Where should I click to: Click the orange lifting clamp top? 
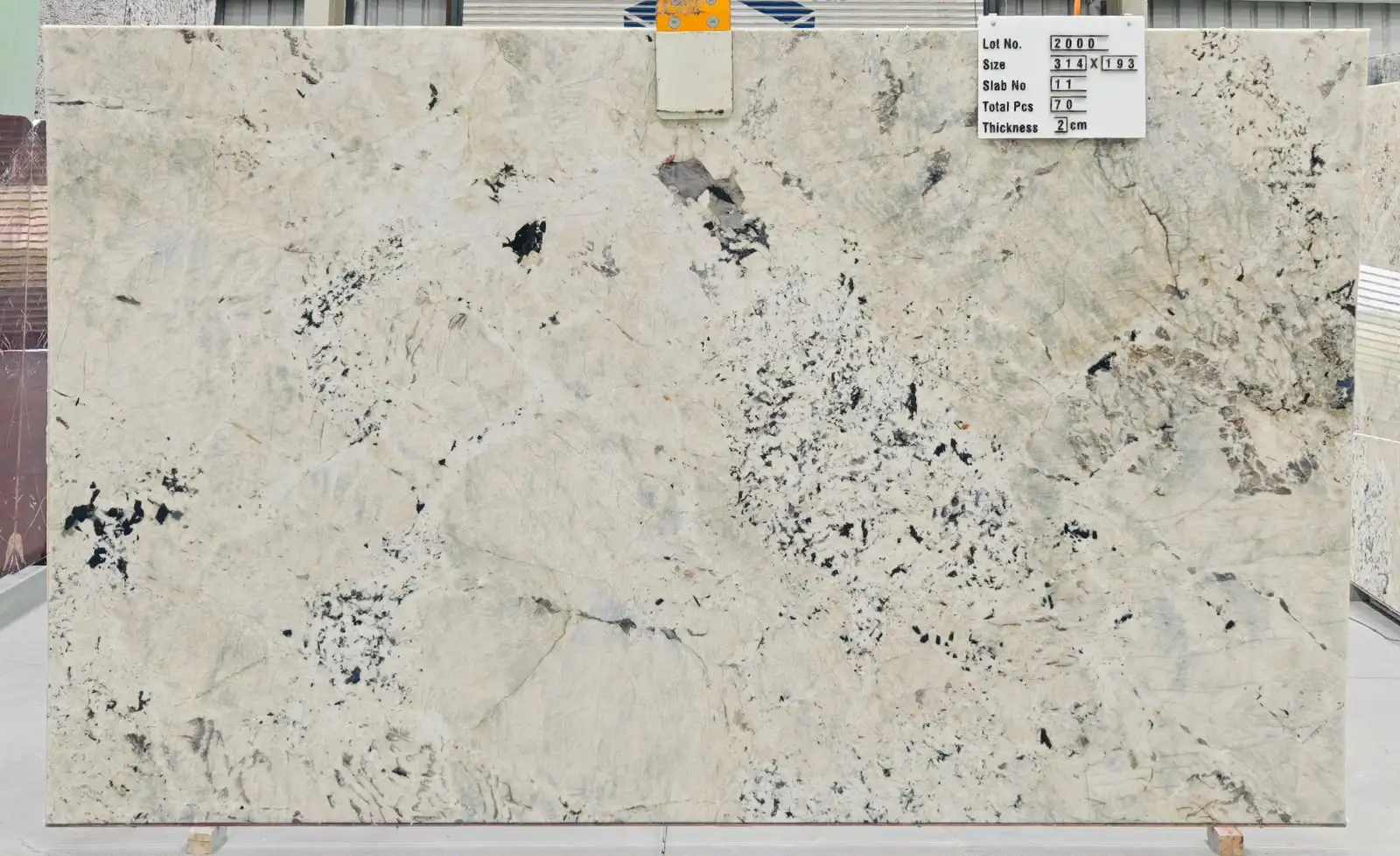(693, 16)
